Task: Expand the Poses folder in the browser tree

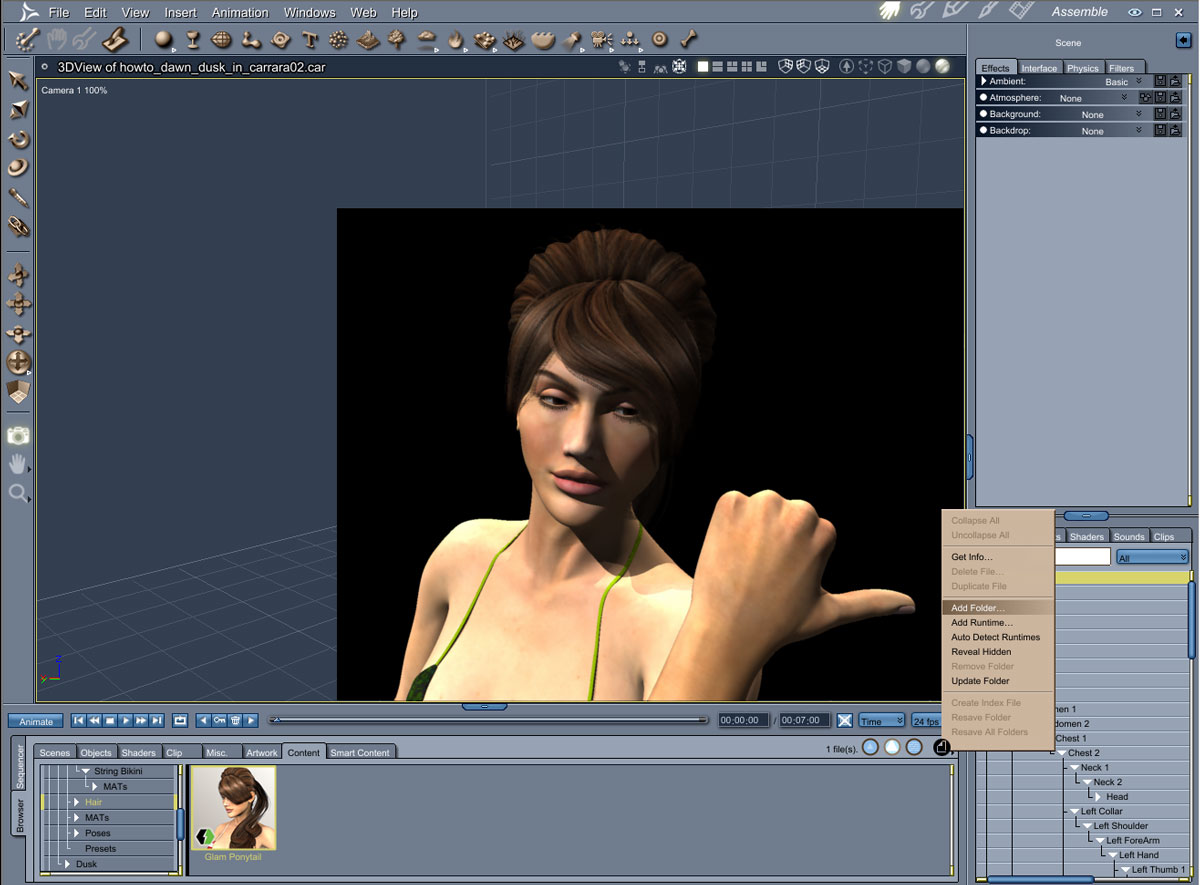Action: (x=77, y=833)
